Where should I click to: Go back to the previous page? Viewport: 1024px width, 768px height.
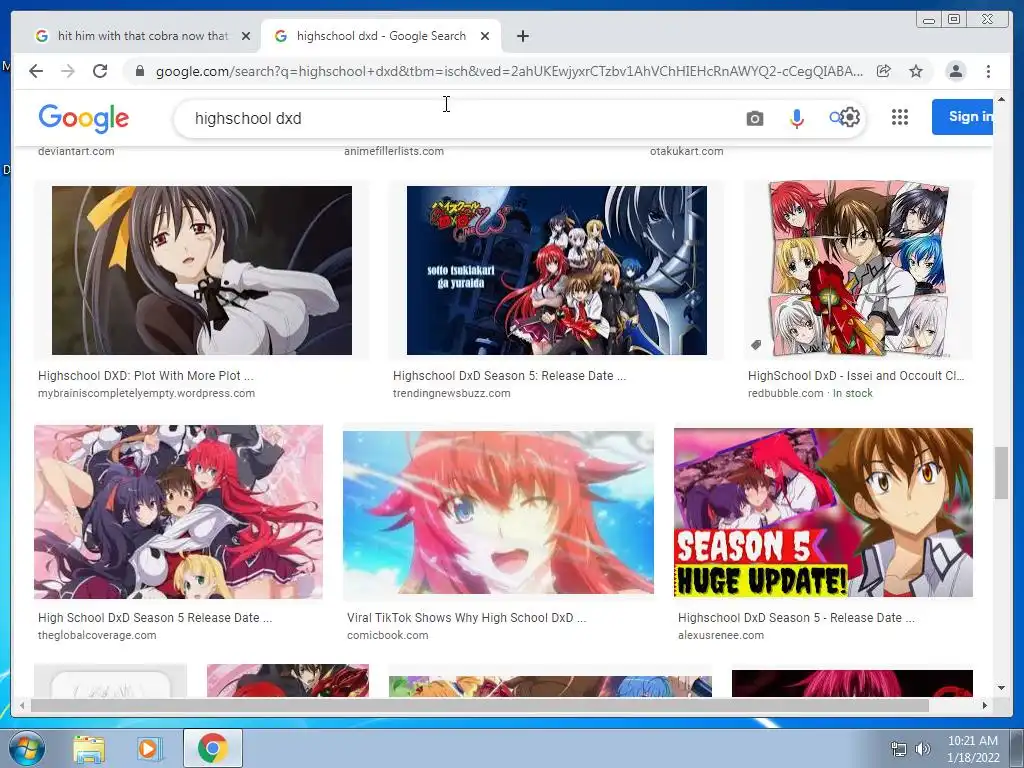tap(36, 71)
